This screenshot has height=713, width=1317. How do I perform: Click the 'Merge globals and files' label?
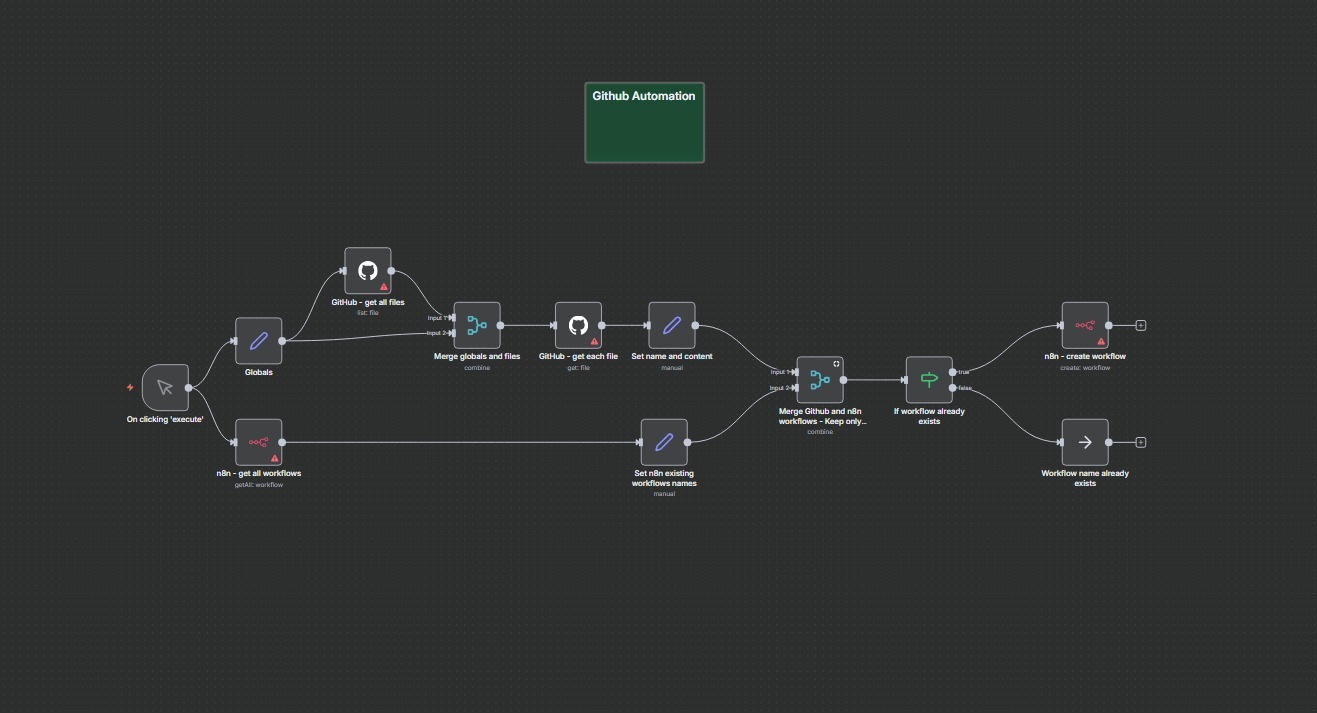point(477,356)
